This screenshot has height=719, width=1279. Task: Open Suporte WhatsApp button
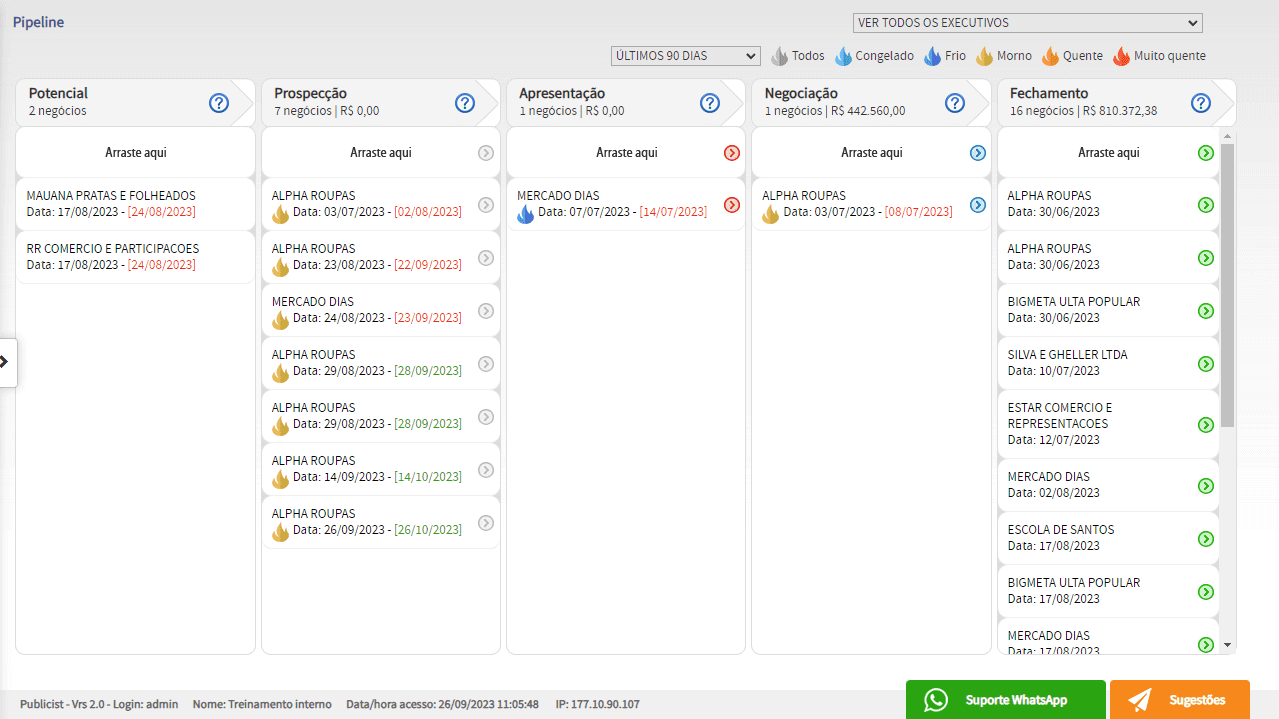point(1005,700)
